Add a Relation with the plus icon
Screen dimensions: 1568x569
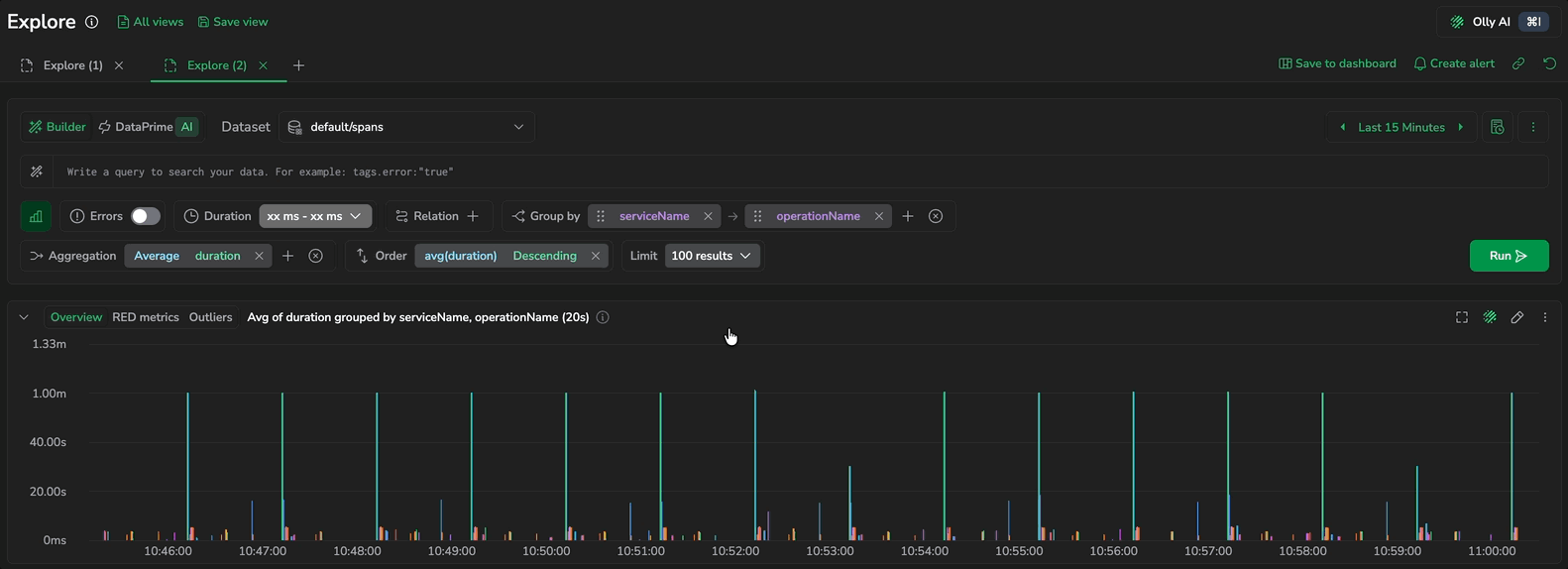tap(473, 216)
